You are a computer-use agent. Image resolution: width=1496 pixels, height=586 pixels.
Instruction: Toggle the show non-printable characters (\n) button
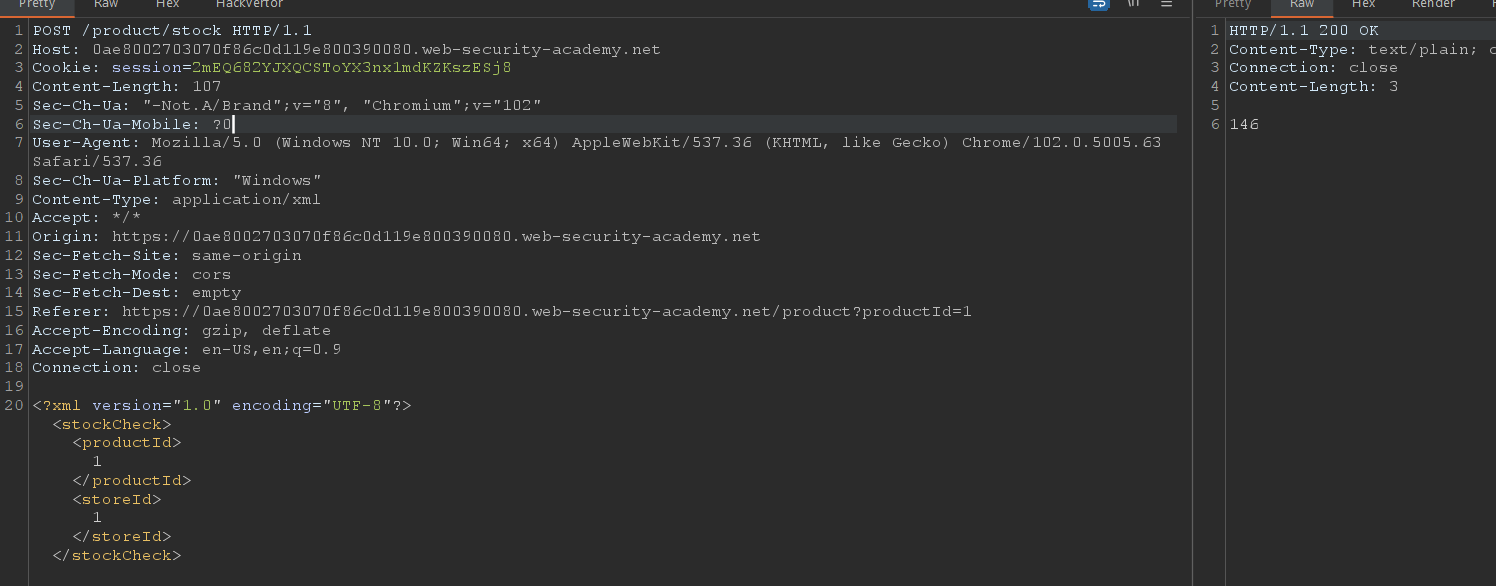[x=1133, y=4]
